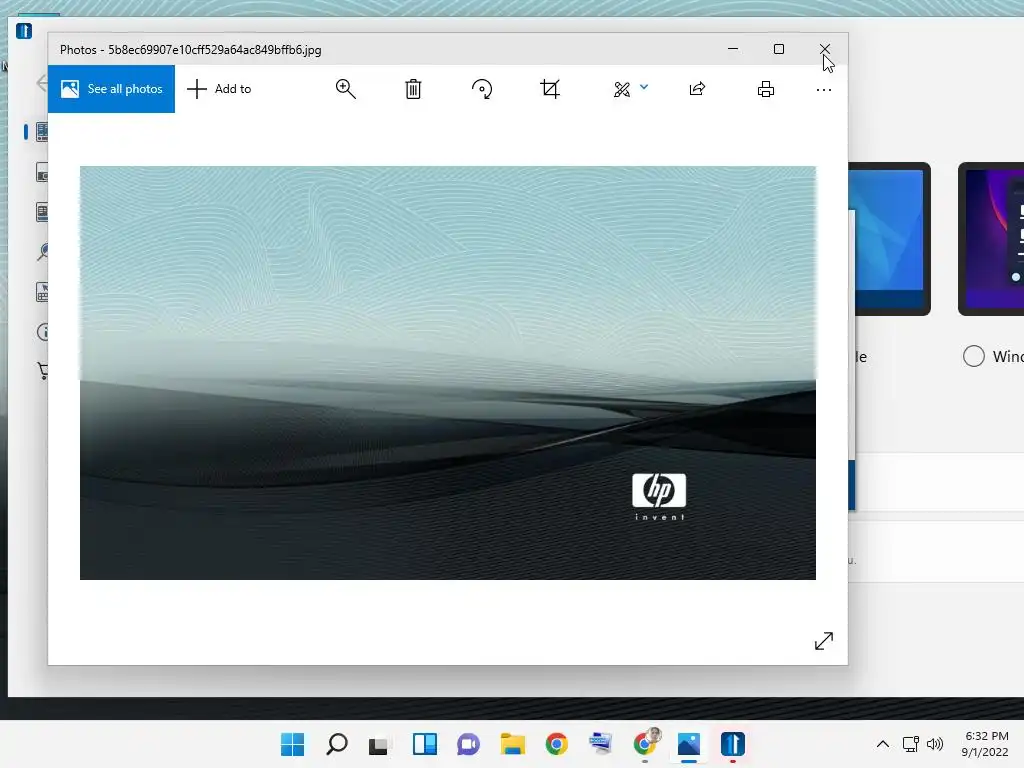1024x768 pixels.
Task: Select the Crop tool icon
Action: coord(550,89)
